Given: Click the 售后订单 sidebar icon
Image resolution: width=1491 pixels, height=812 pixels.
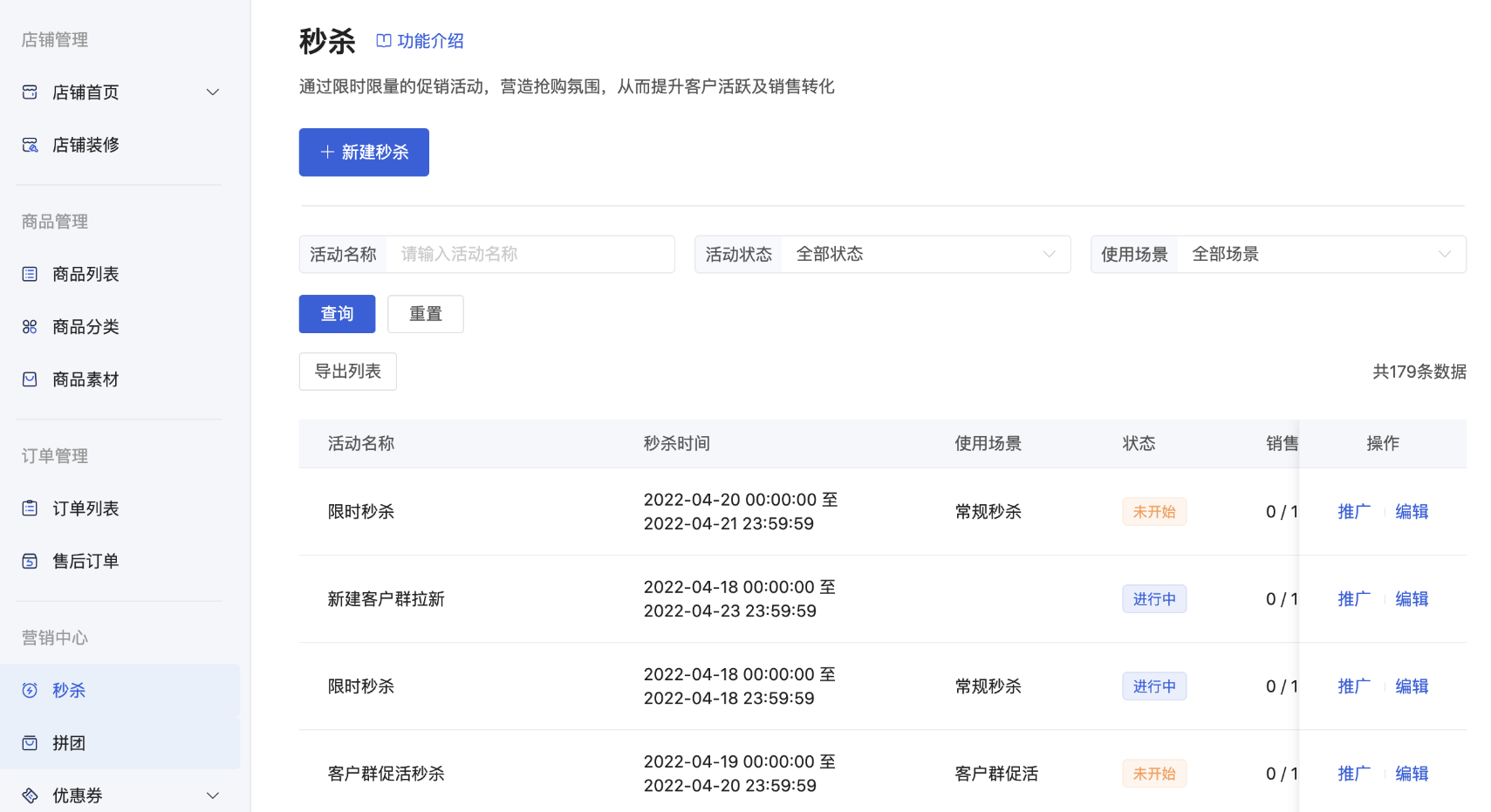Looking at the screenshot, I should pyautogui.click(x=30, y=561).
